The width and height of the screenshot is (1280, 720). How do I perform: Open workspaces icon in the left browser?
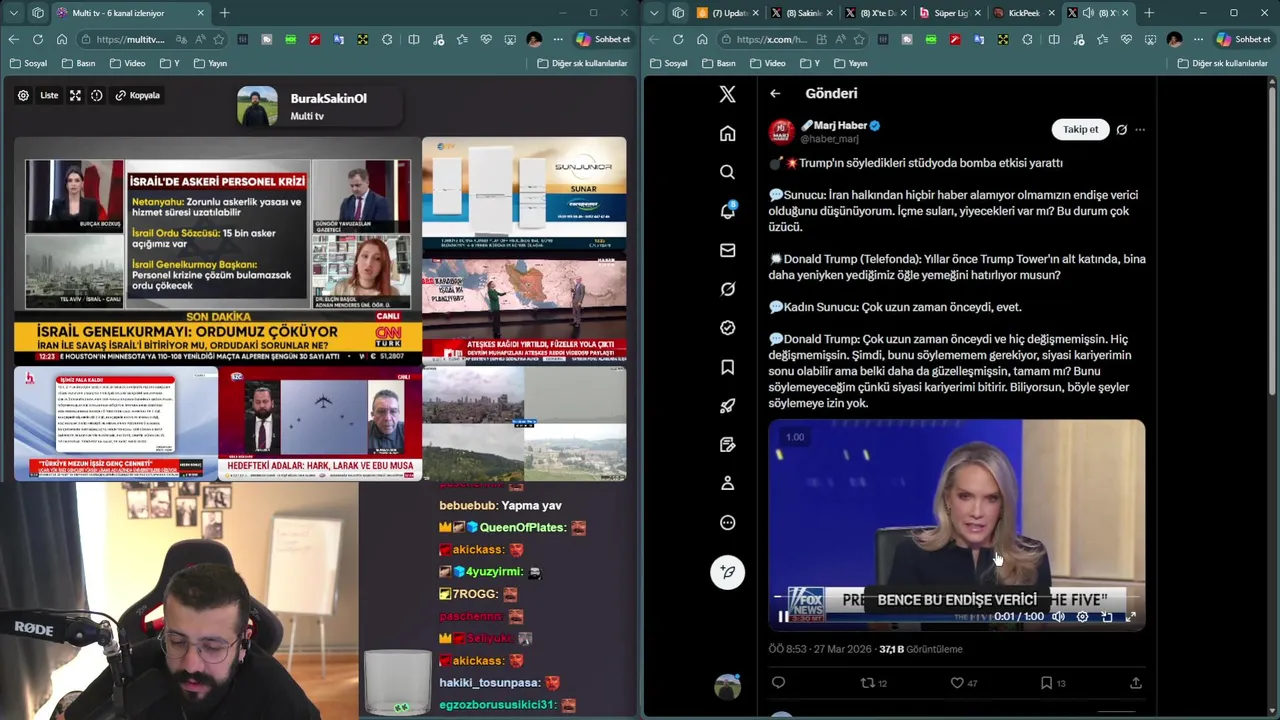click(x=38, y=13)
